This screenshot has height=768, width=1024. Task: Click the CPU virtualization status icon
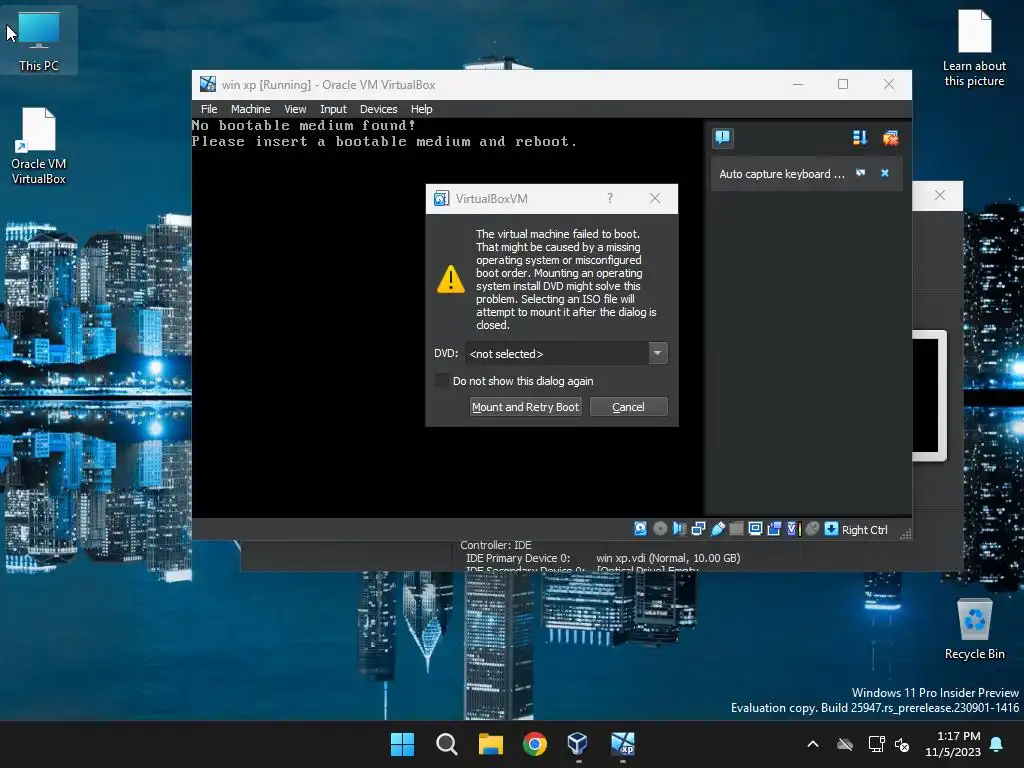pos(793,529)
